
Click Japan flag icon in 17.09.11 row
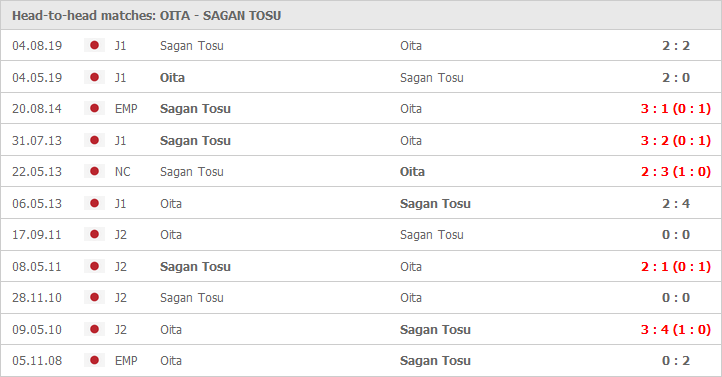(94, 234)
